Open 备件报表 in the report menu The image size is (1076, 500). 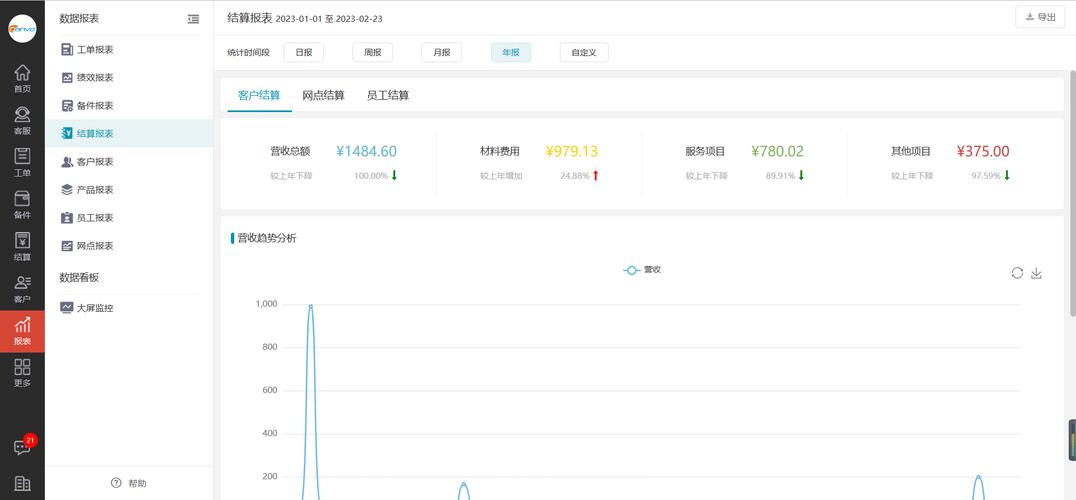pos(129,106)
